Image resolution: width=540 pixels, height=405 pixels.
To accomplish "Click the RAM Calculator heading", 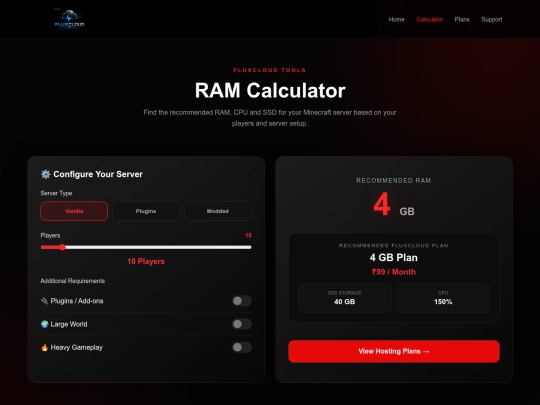I will pyautogui.click(x=270, y=91).
